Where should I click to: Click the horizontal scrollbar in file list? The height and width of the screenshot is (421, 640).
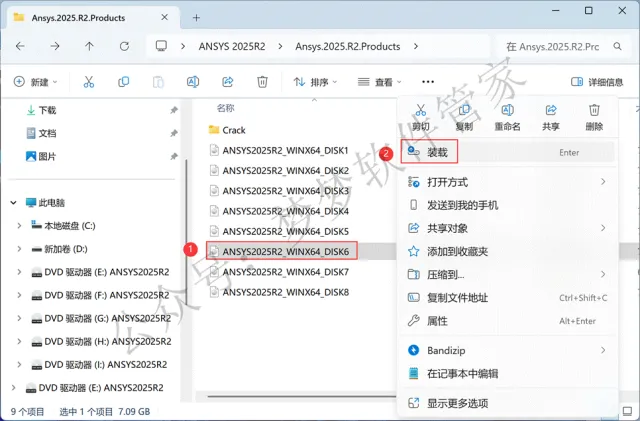pyautogui.click(x=301, y=396)
